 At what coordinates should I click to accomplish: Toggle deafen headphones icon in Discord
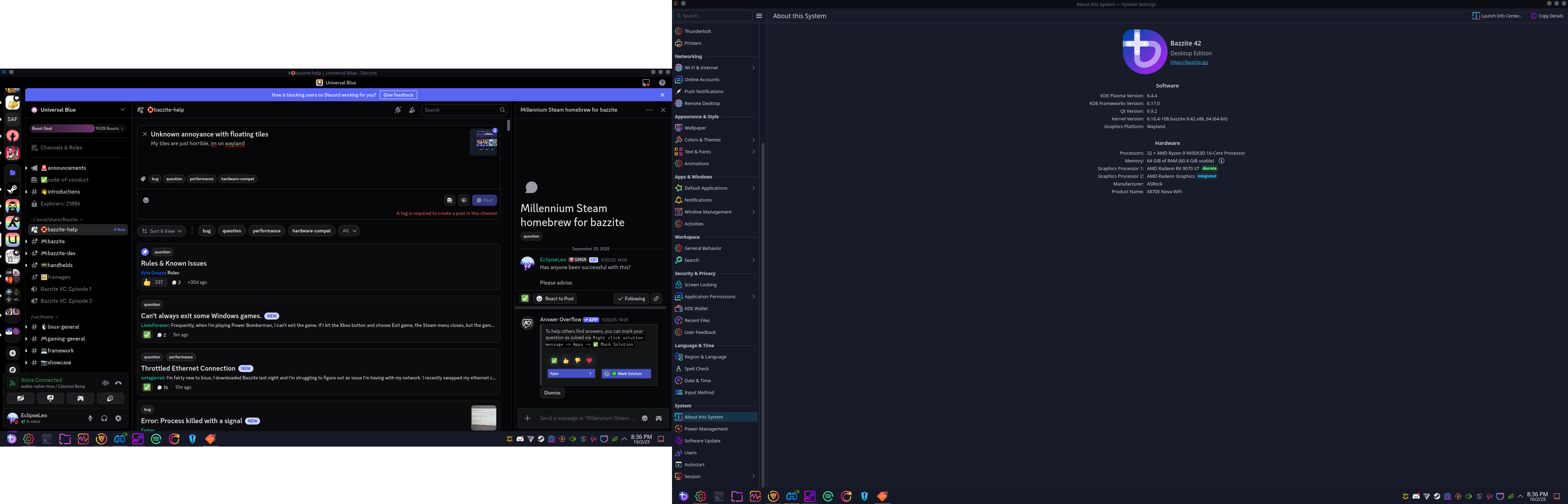(x=104, y=418)
